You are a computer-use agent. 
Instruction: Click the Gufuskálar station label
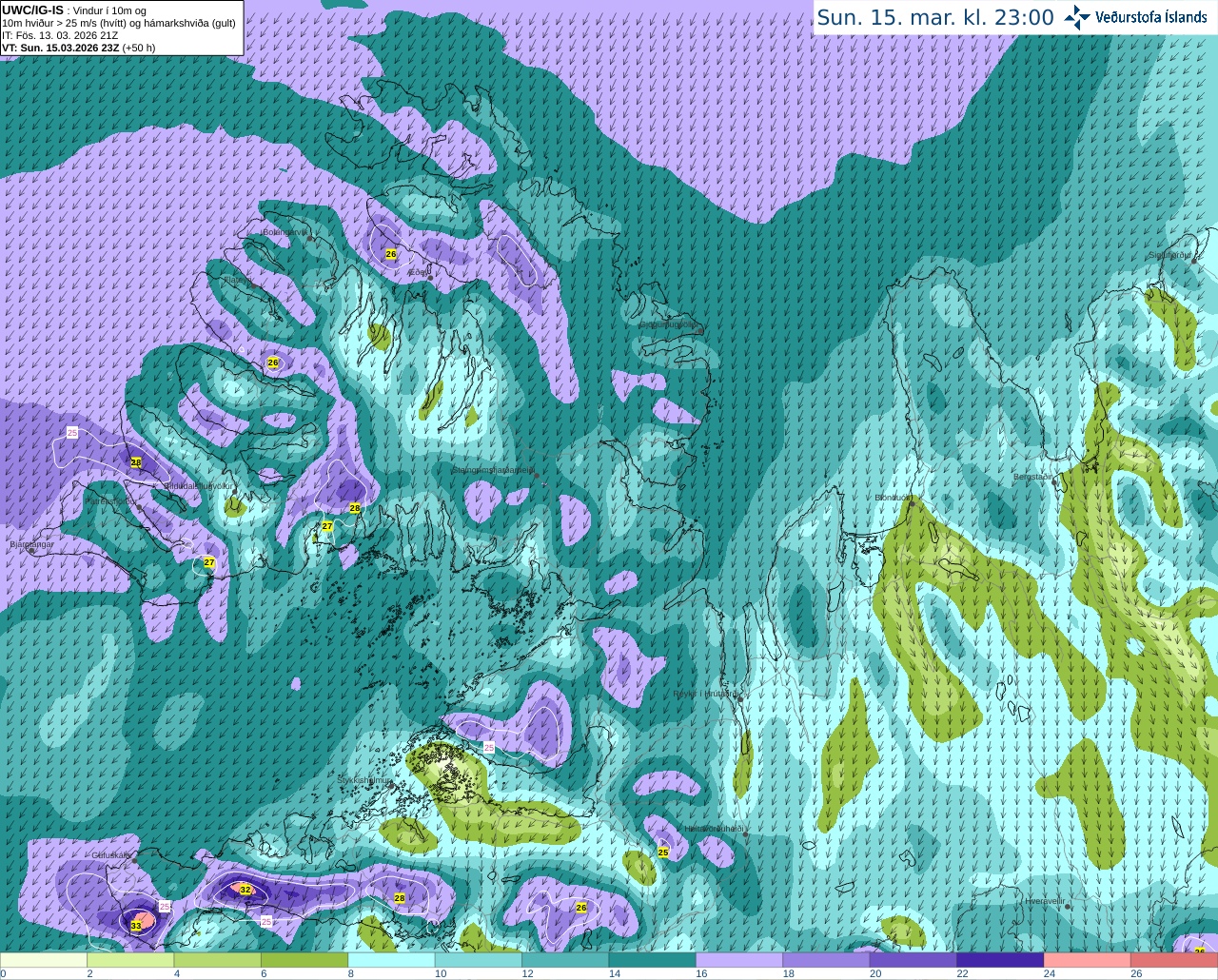point(111,855)
